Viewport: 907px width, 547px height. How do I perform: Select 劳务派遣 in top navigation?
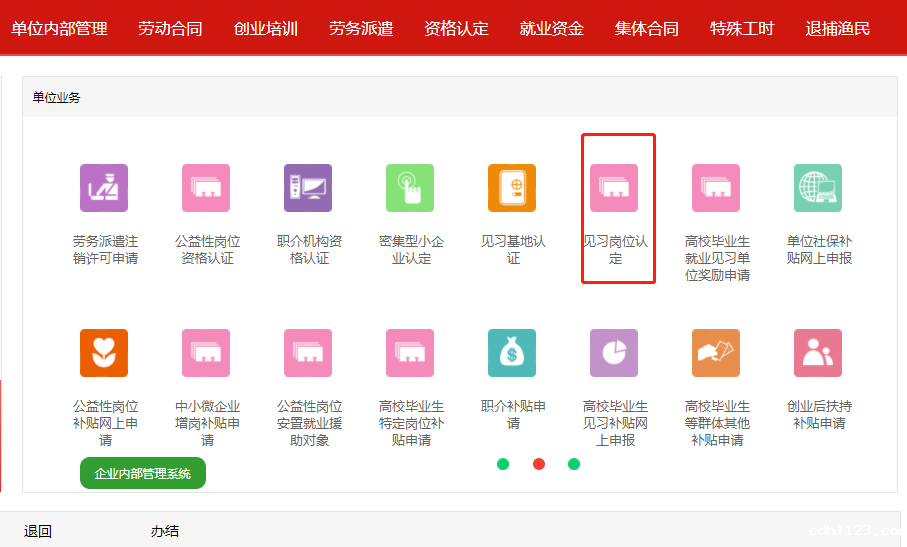361,28
